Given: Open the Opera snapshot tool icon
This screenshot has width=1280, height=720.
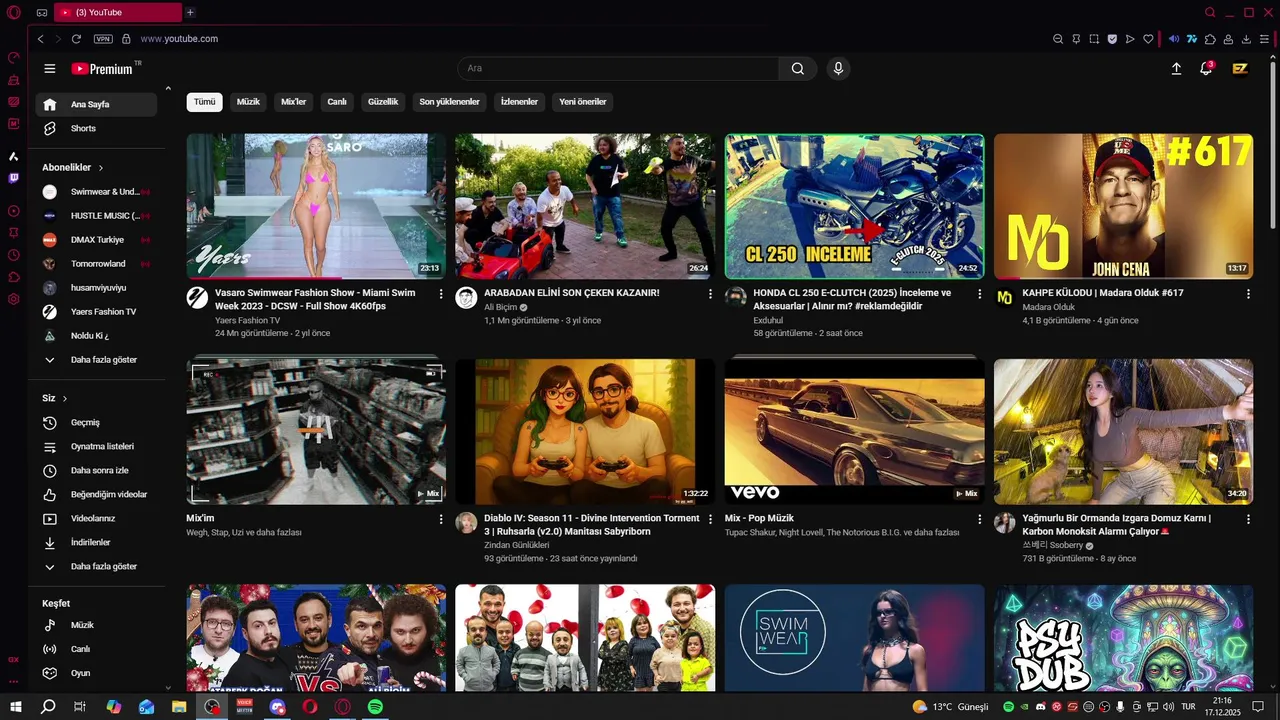Looking at the screenshot, I should coord(1094,39).
